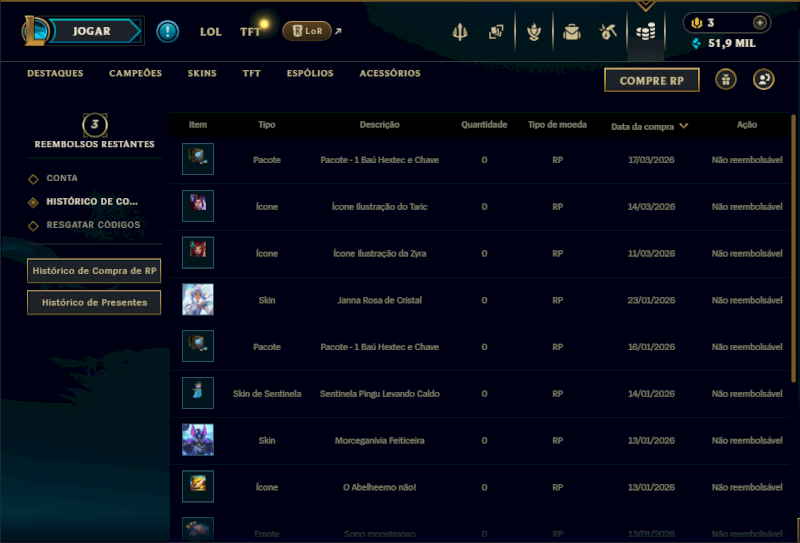Click the Taric icon thumbnail
This screenshot has height=543, width=800.
pos(198,206)
